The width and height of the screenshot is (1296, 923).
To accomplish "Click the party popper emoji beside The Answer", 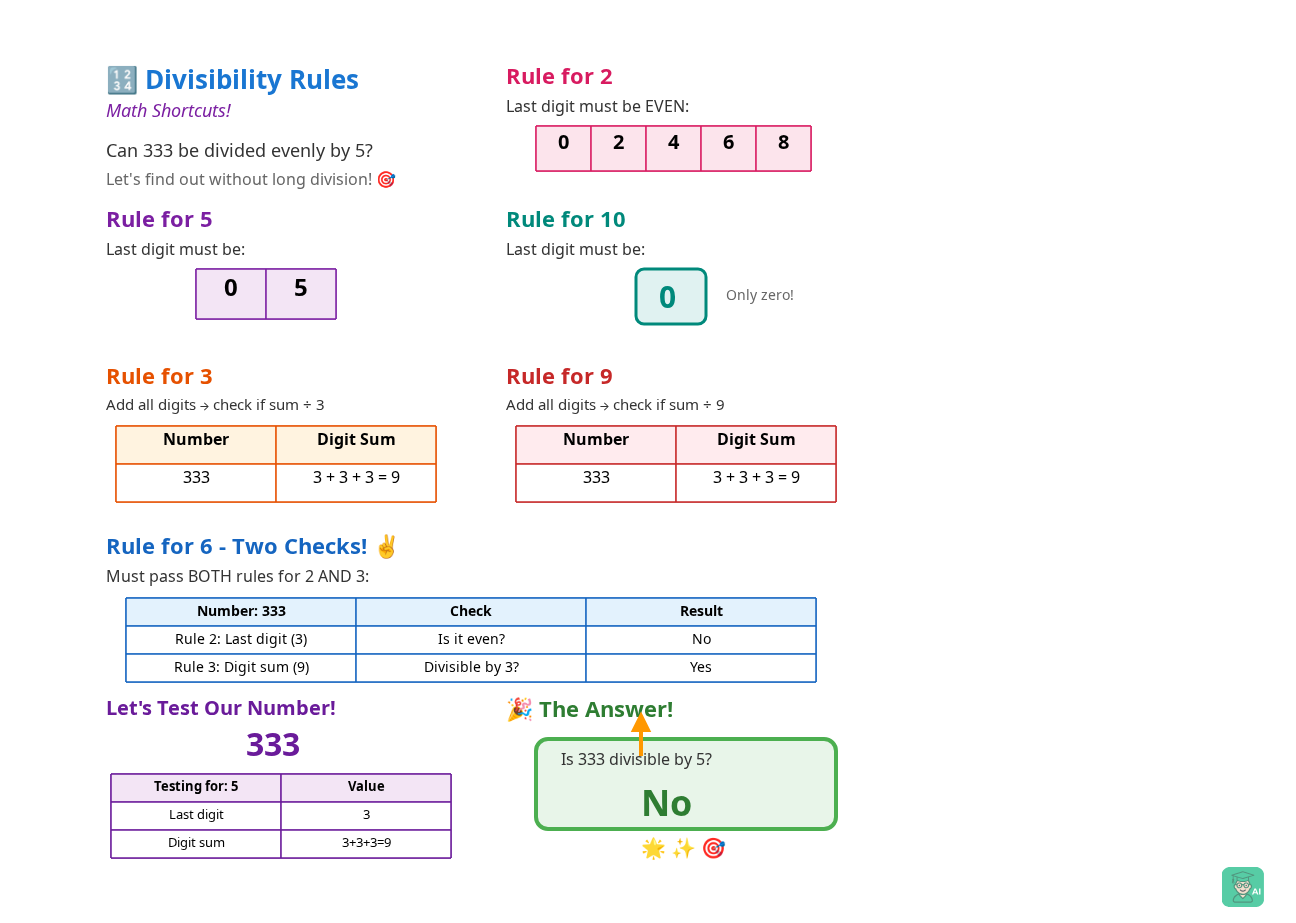I will [519, 710].
